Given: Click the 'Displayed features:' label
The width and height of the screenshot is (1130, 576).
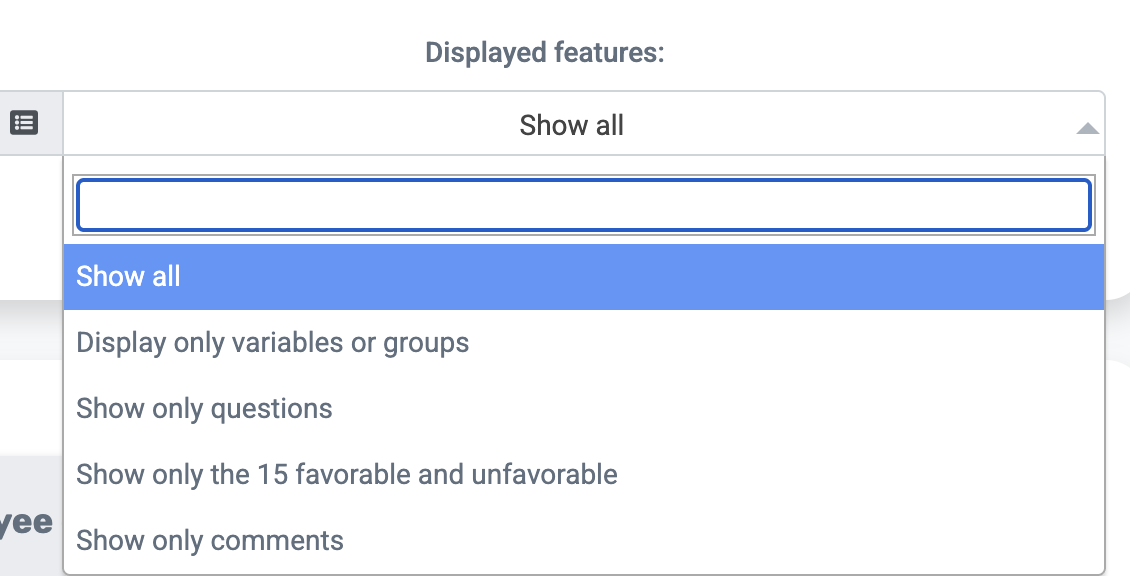Looking at the screenshot, I should click(x=544, y=53).
